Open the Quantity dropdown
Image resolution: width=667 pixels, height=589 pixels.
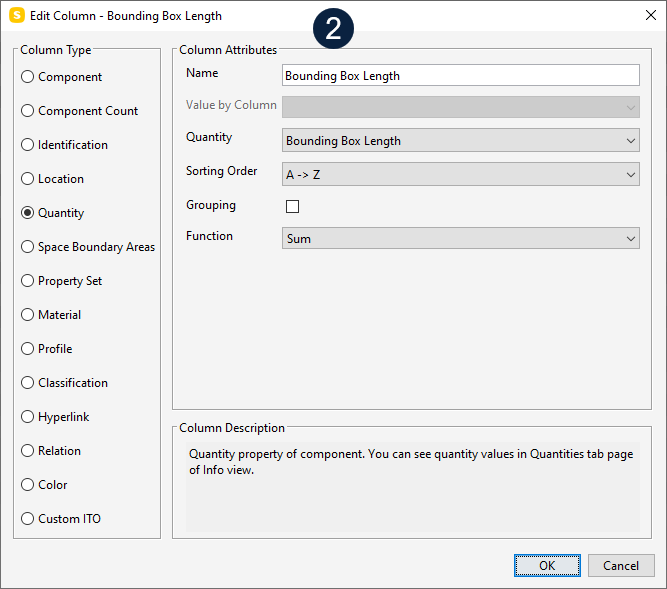tap(461, 140)
